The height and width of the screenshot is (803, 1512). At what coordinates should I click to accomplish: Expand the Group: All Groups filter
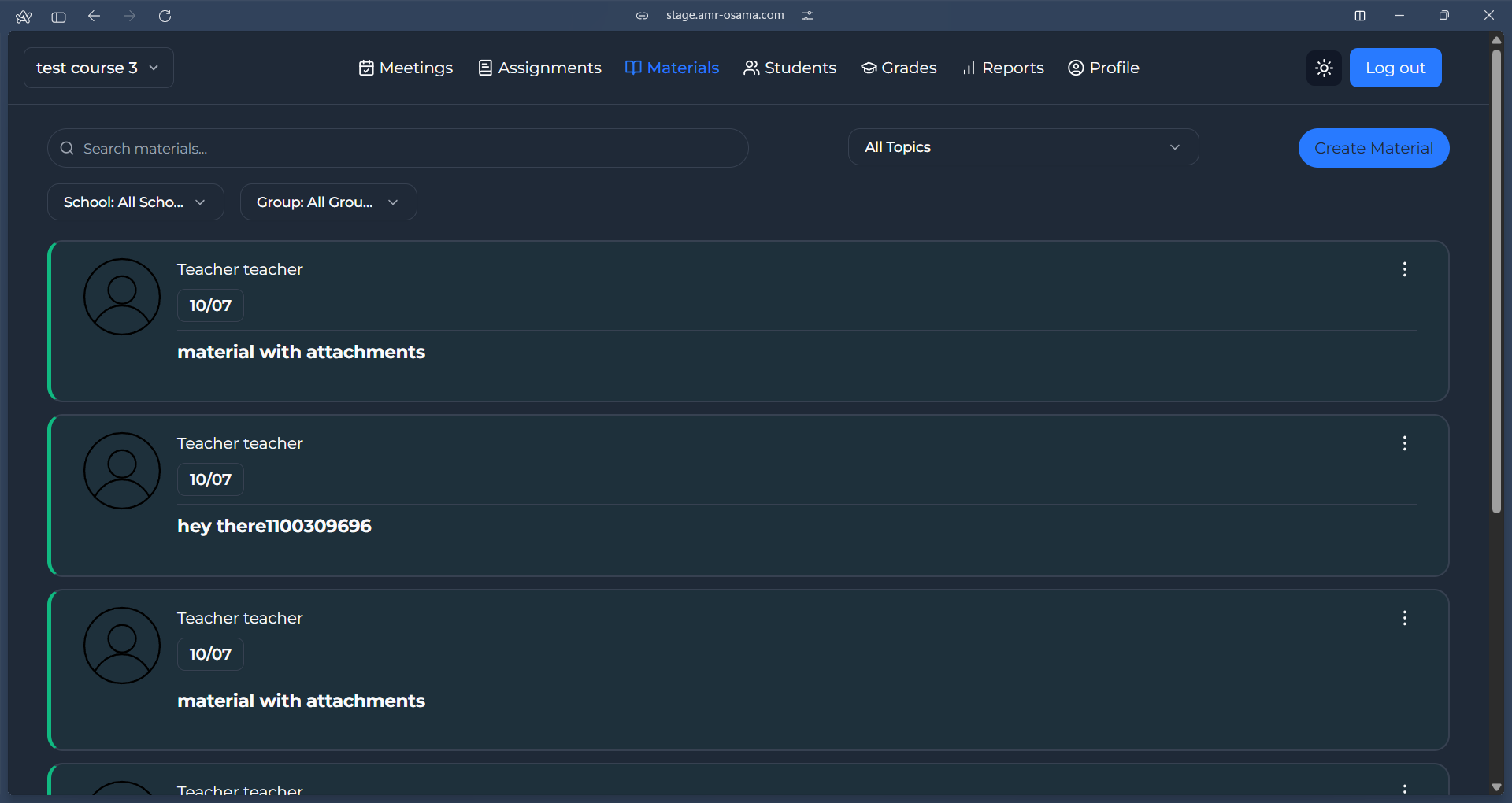click(x=328, y=202)
